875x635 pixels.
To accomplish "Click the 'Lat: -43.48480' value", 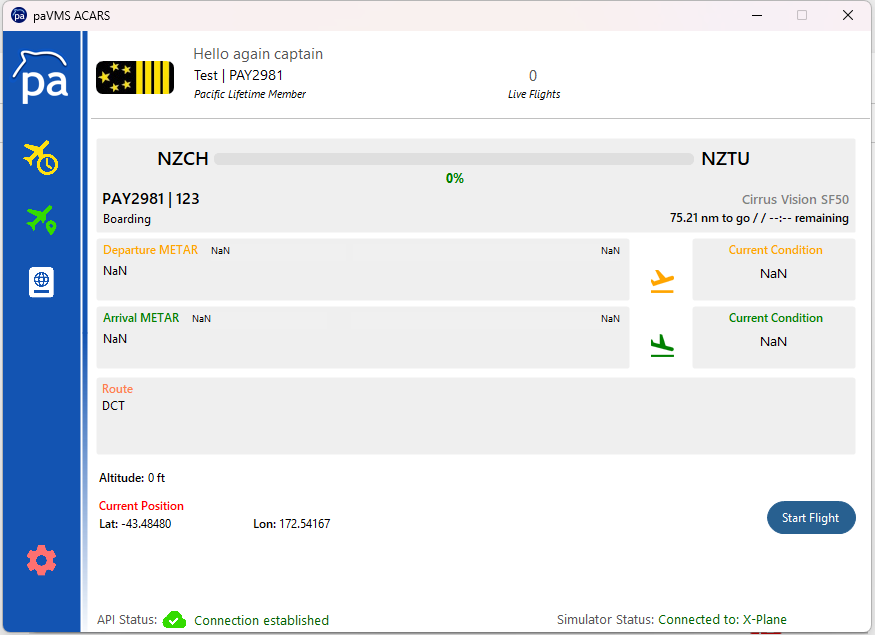I will (x=135, y=524).
